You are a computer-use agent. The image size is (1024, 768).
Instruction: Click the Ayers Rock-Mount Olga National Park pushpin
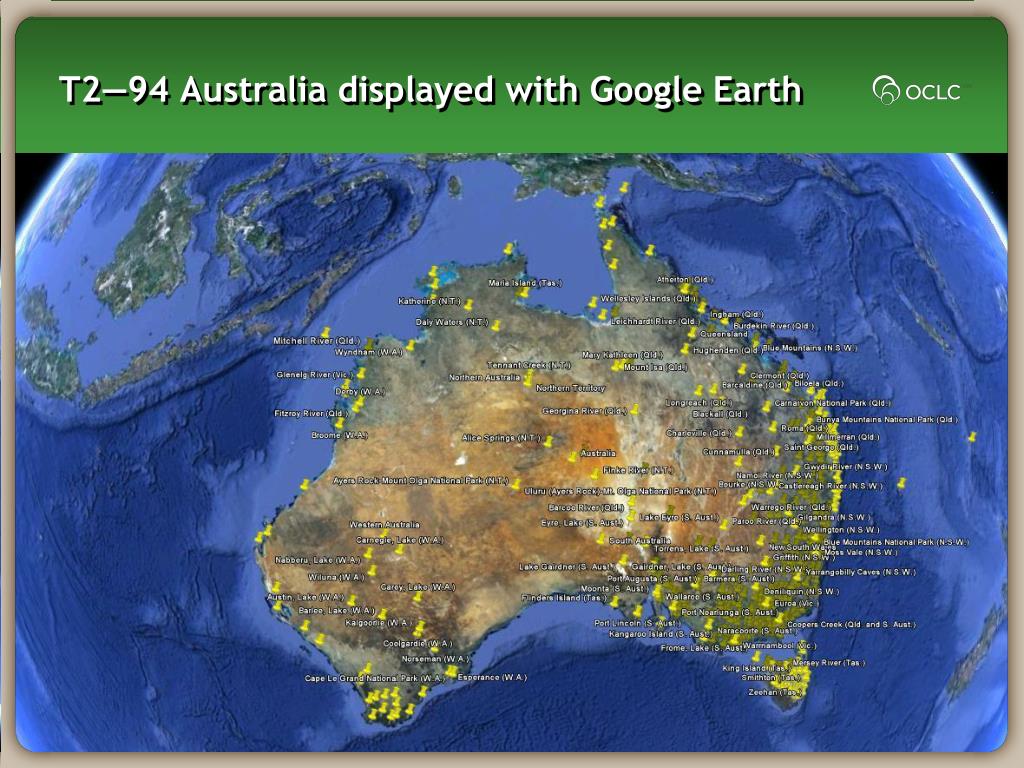point(515,484)
